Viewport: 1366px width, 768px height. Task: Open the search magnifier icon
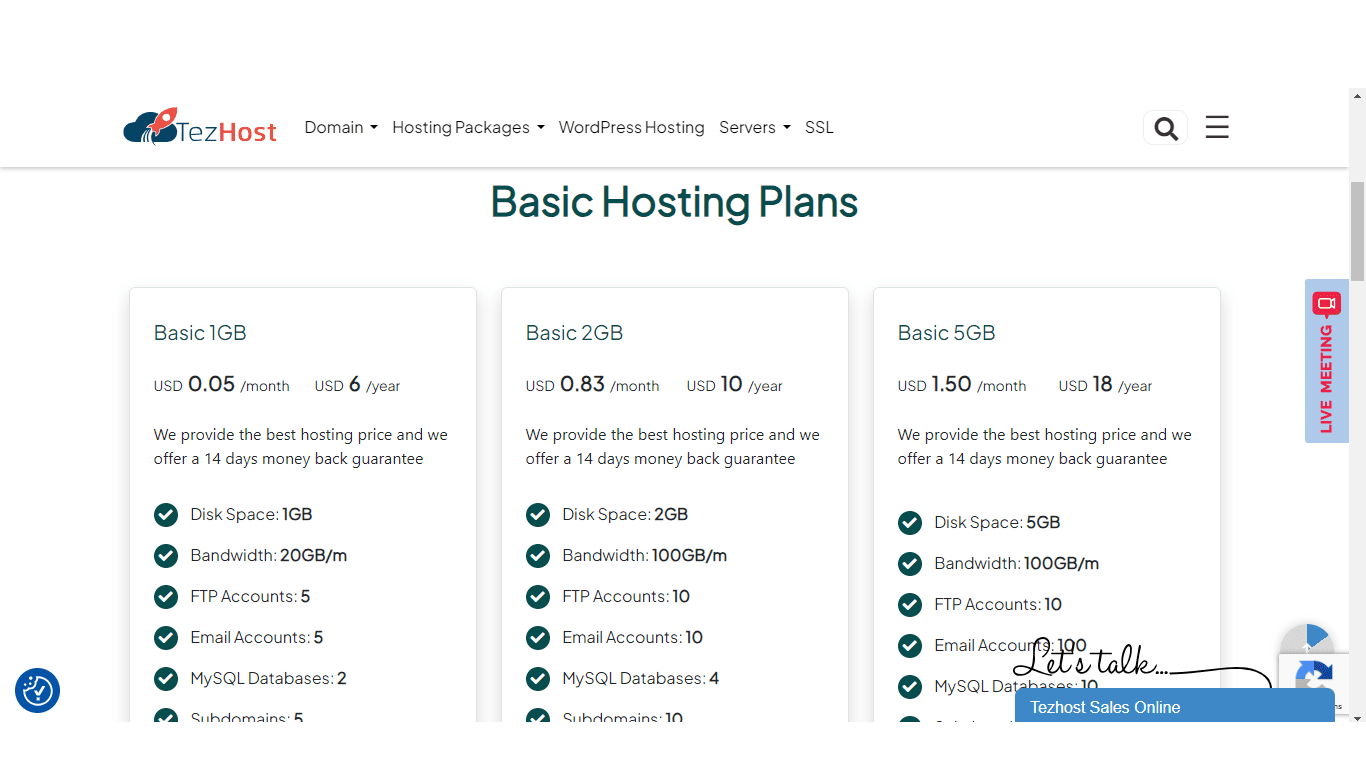[1165, 128]
